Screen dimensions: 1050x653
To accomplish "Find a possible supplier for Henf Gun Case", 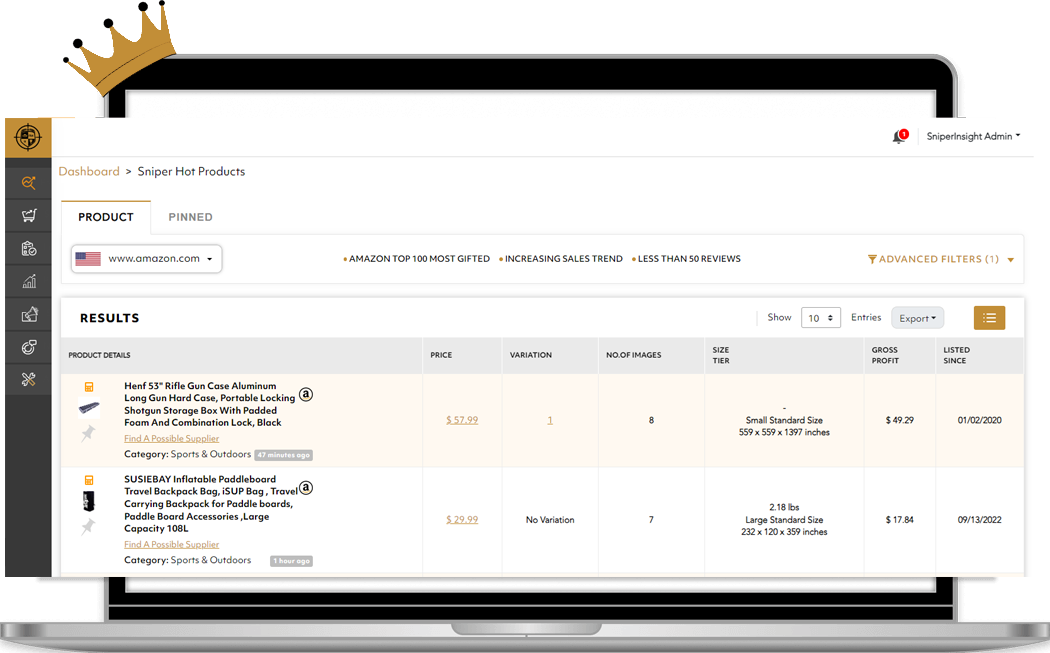I will (171, 439).
